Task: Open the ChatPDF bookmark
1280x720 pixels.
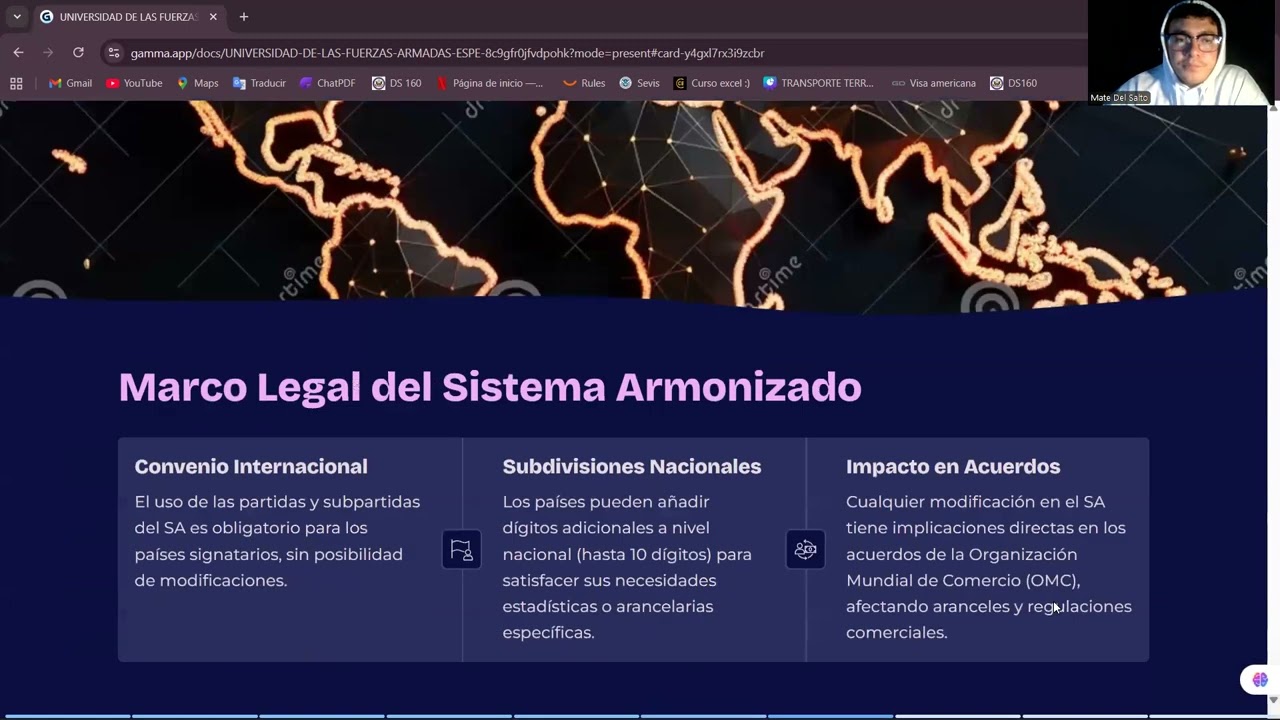Action: (327, 83)
